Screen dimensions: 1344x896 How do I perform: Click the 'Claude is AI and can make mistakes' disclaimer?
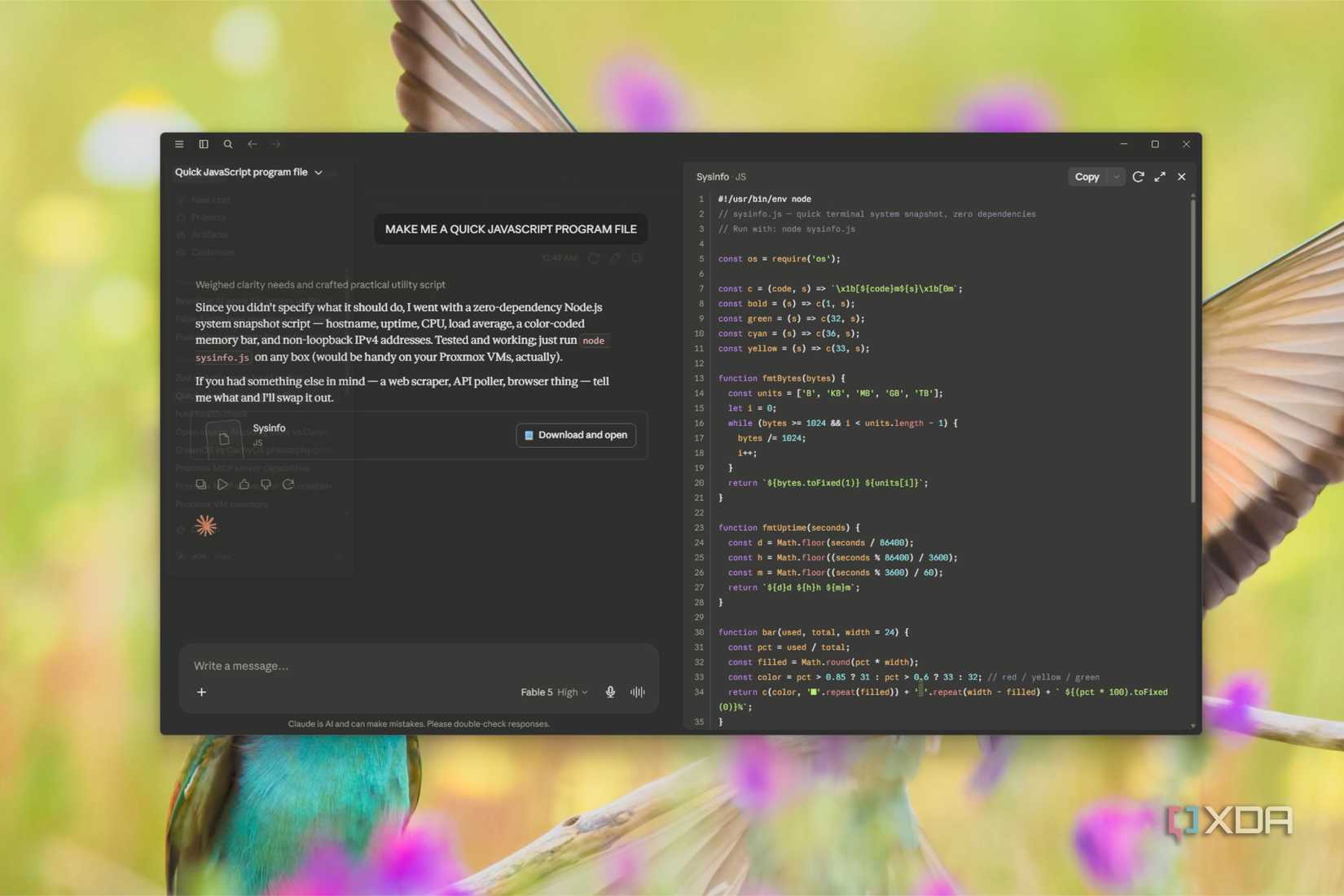click(x=419, y=724)
